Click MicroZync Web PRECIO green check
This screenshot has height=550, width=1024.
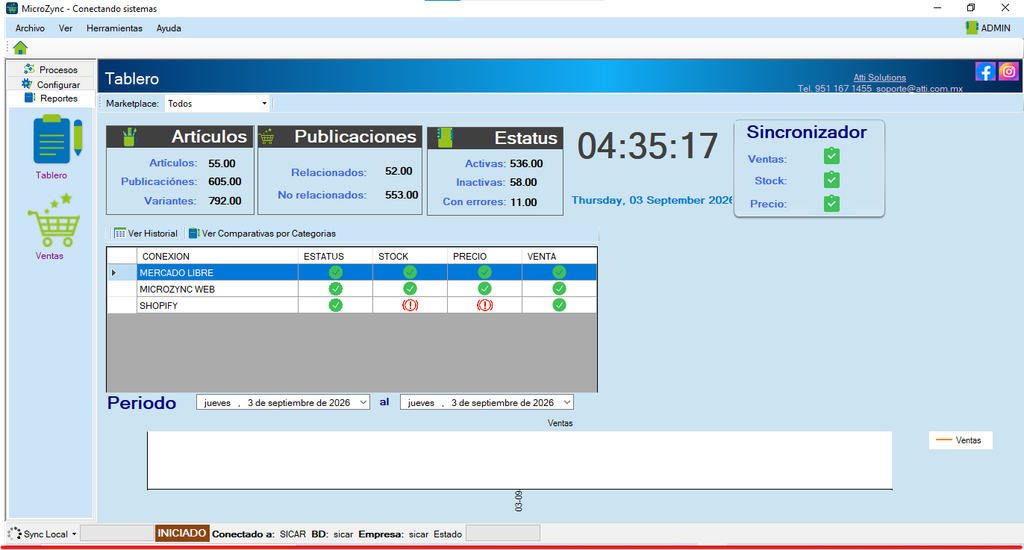[x=485, y=289]
